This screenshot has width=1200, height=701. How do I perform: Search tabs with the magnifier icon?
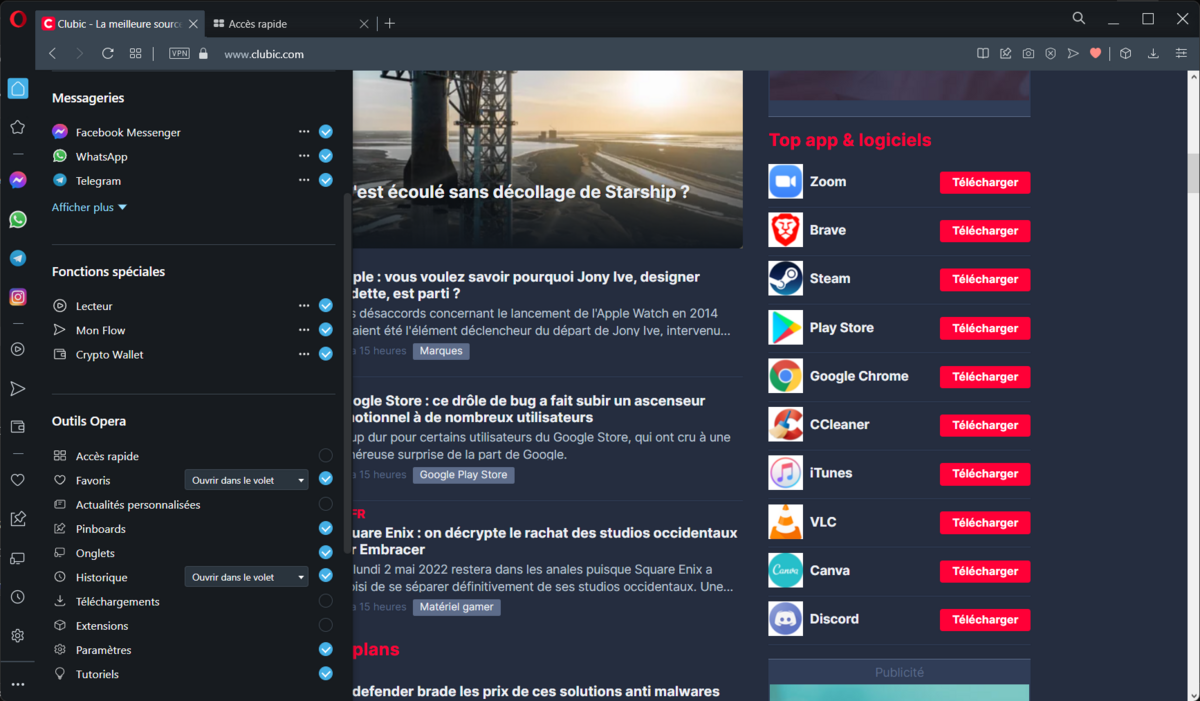pyautogui.click(x=1079, y=18)
